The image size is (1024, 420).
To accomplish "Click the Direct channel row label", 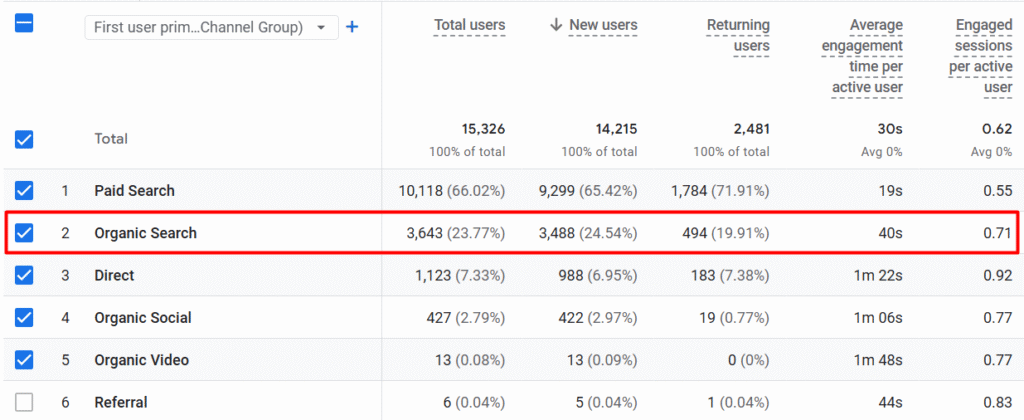I will [x=114, y=275].
